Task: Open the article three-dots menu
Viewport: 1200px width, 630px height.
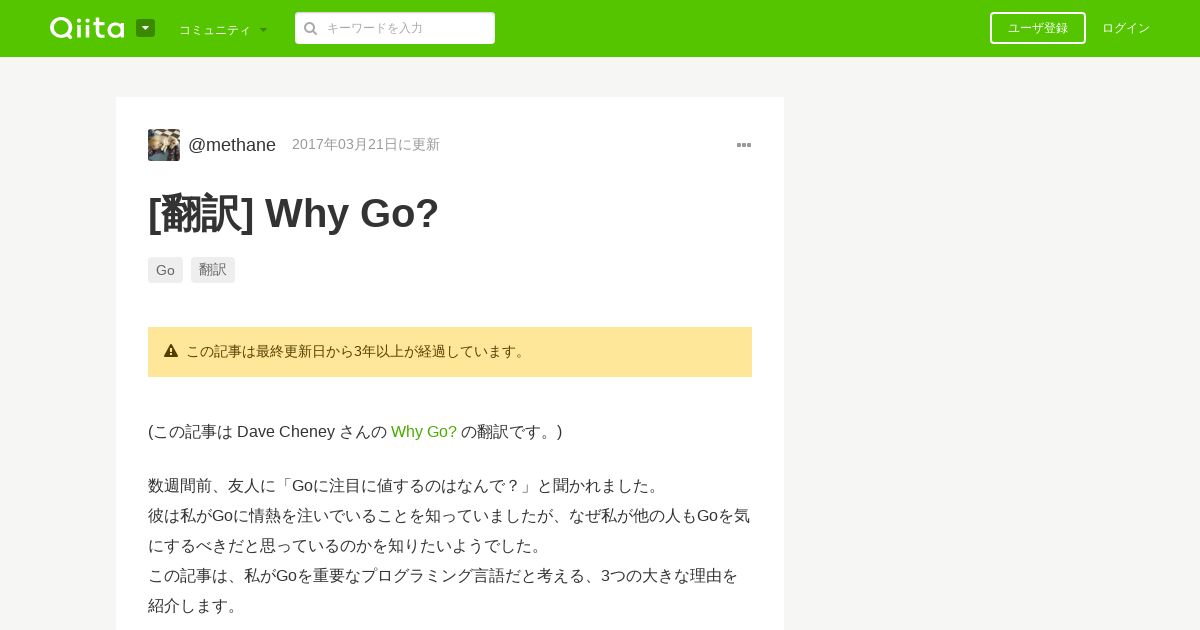Action: 744,145
